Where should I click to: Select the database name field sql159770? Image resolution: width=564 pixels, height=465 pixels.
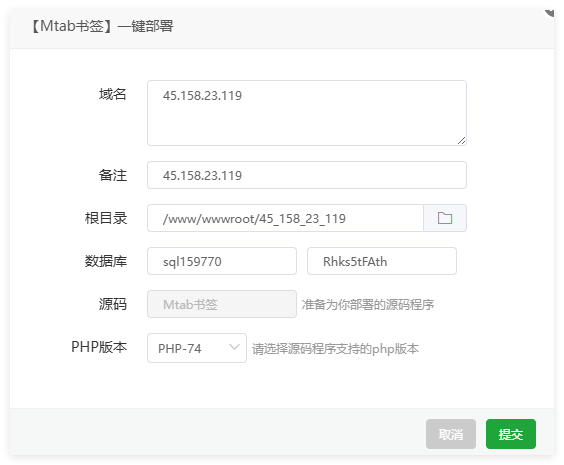(x=222, y=261)
